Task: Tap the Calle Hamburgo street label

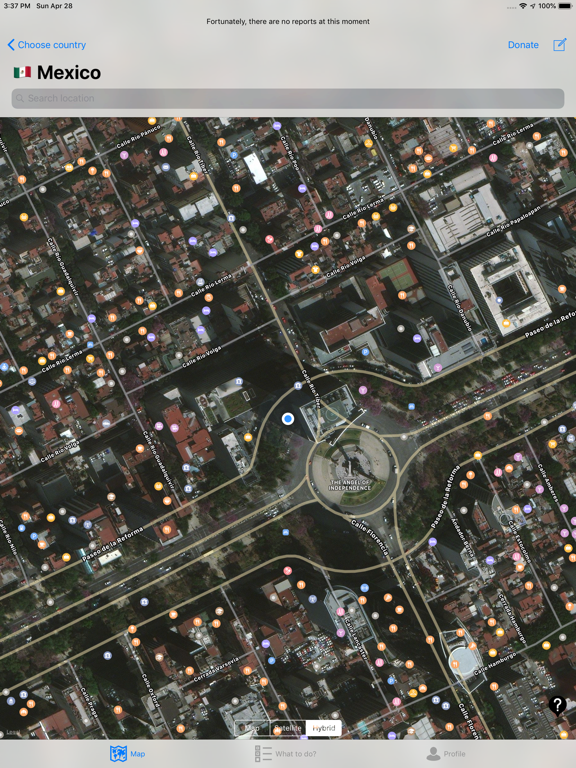Action: tap(495, 663)
